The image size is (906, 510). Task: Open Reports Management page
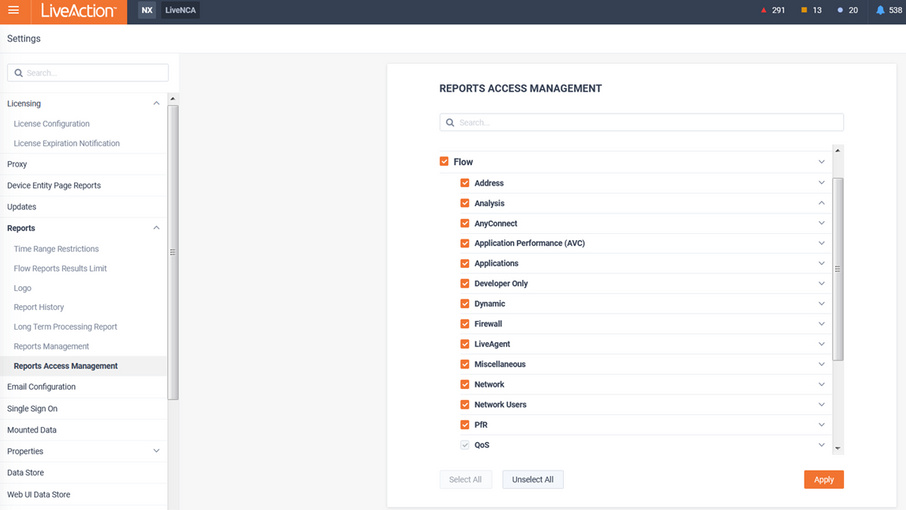[51, 347]
